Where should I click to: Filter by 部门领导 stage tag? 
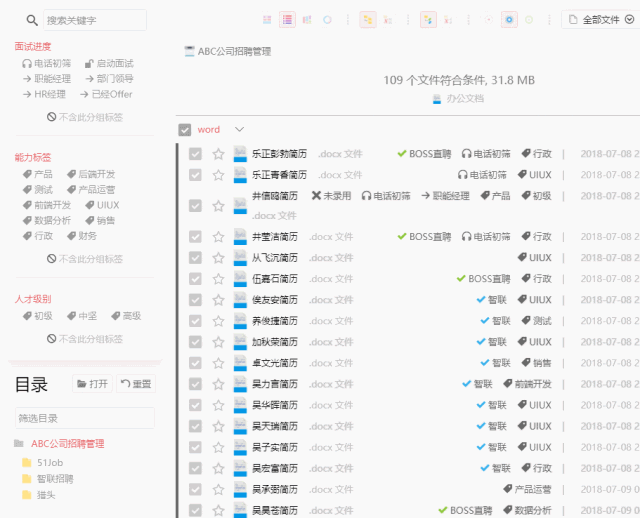click(x=109, y=79)
